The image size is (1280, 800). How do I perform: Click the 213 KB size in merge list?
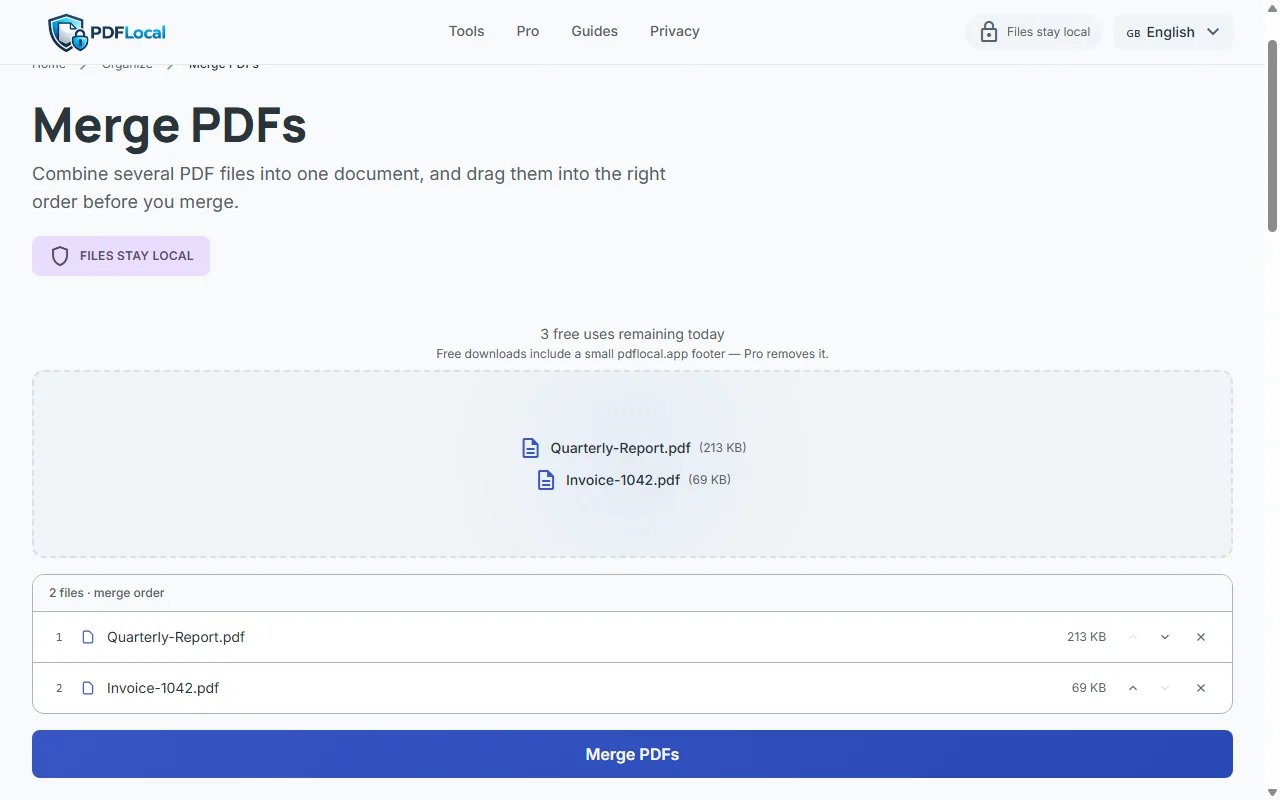pyautogui.click(x=1086, y=637)
